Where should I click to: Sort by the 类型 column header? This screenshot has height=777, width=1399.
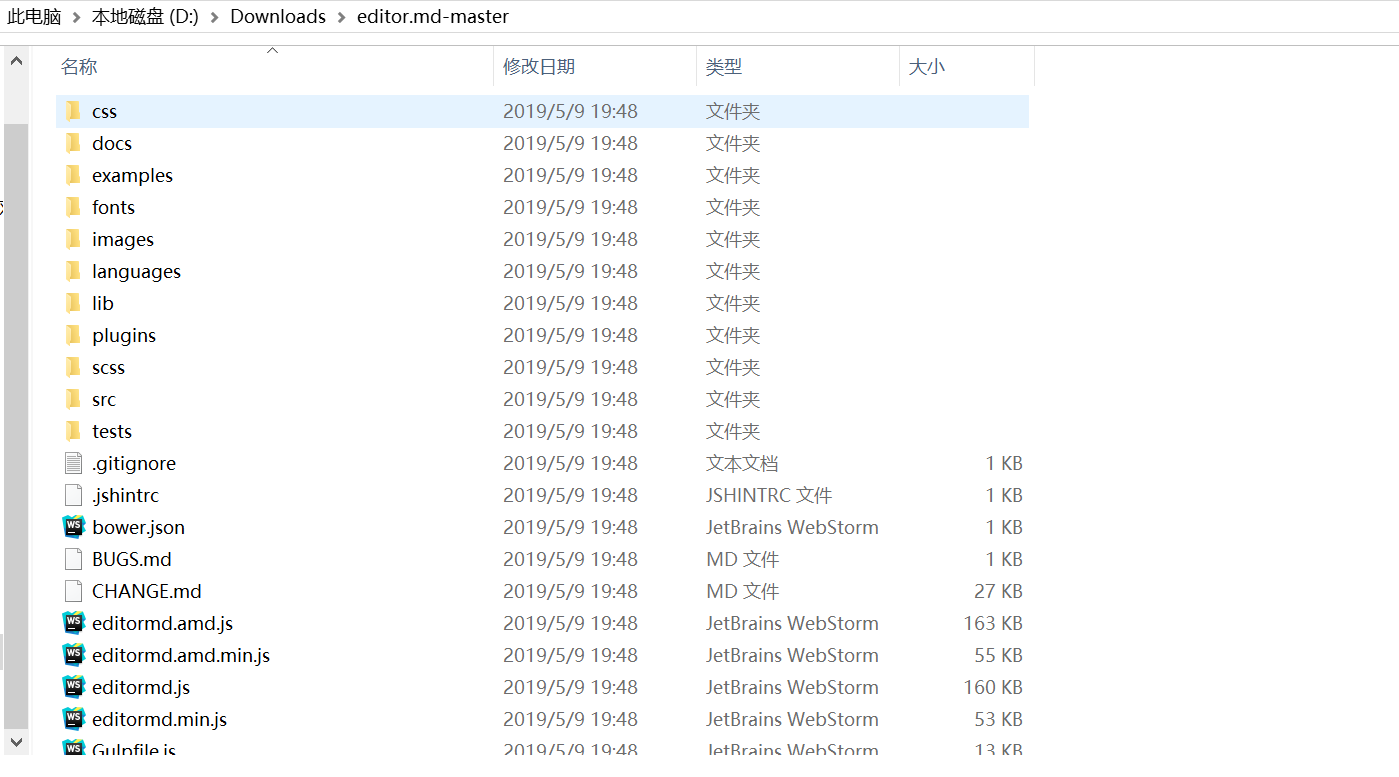pyautogui.click(x=724, y=67)
